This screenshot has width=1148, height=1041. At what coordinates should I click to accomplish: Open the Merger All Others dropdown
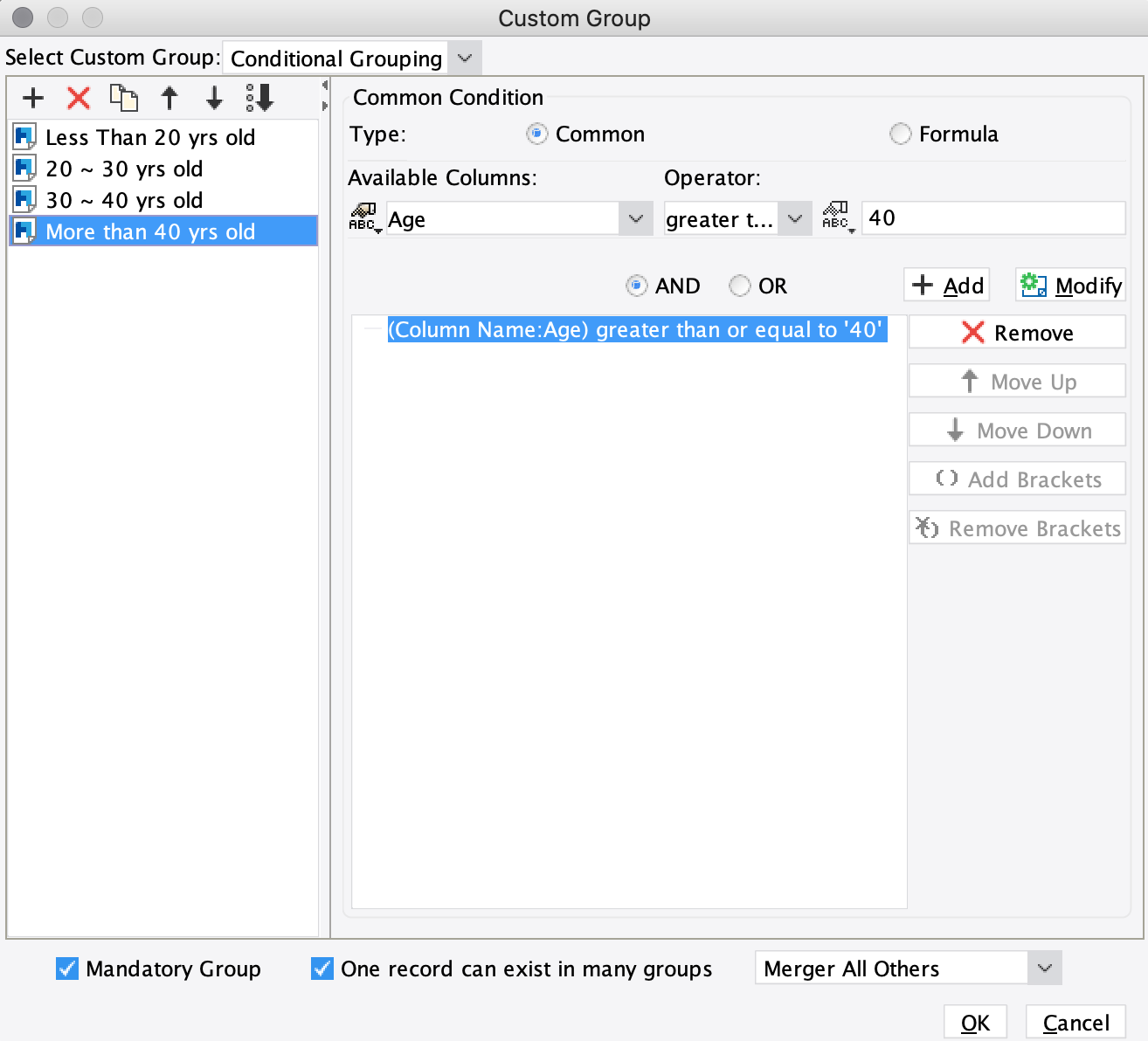click(x=1042, y=968)
